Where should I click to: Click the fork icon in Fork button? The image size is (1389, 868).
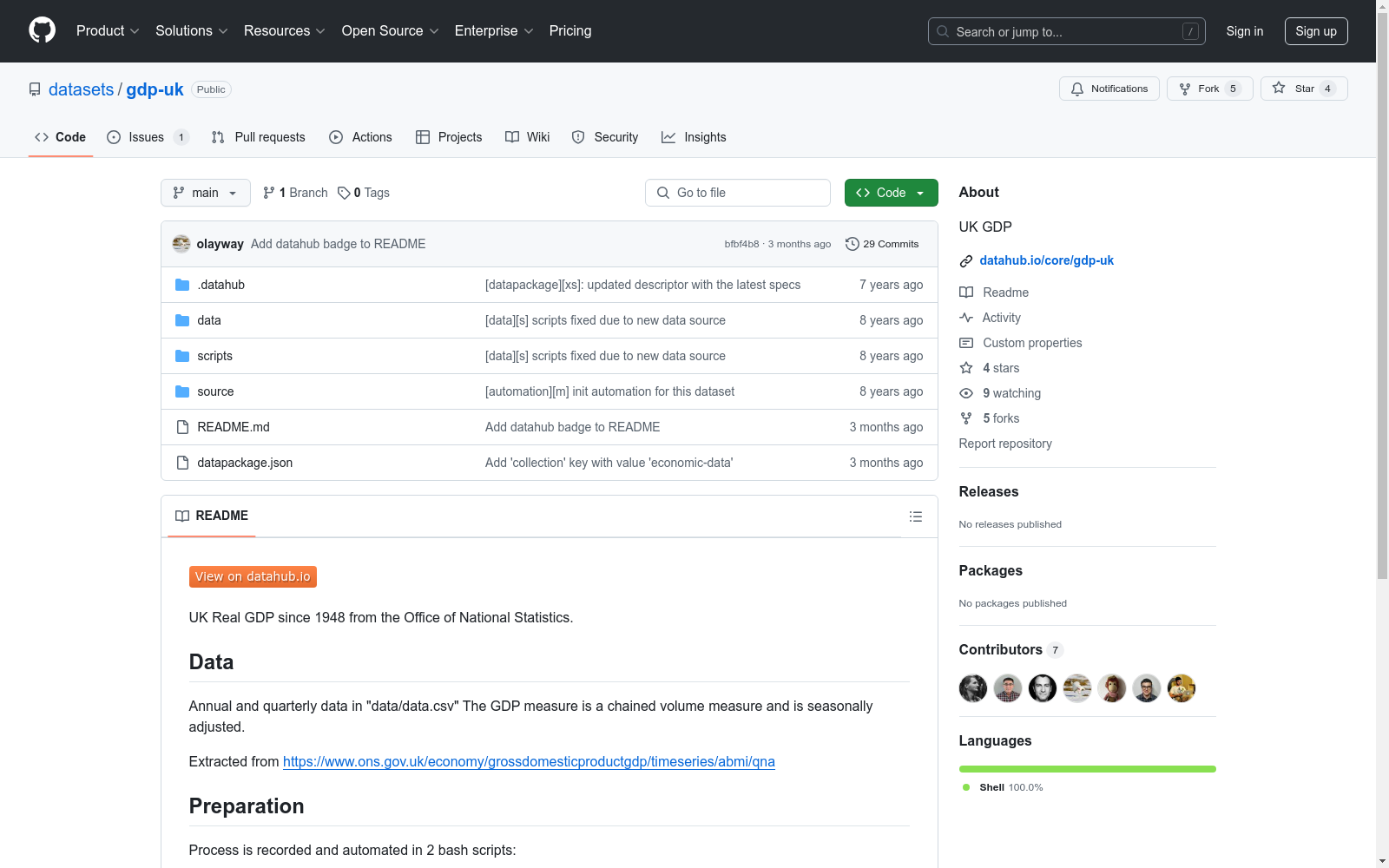tap(1185, 89)
